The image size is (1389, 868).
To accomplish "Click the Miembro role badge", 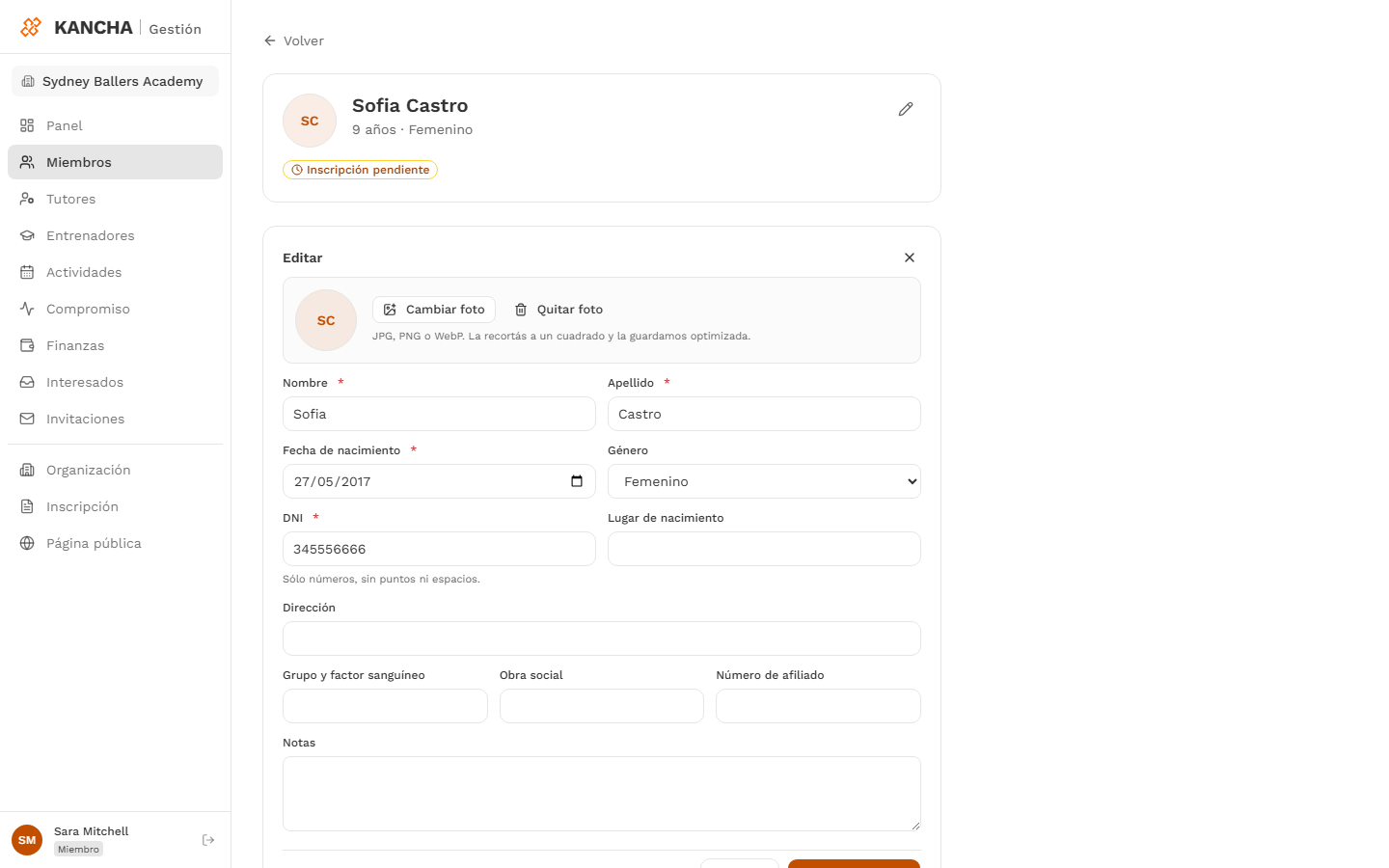I will coord(78,850).
